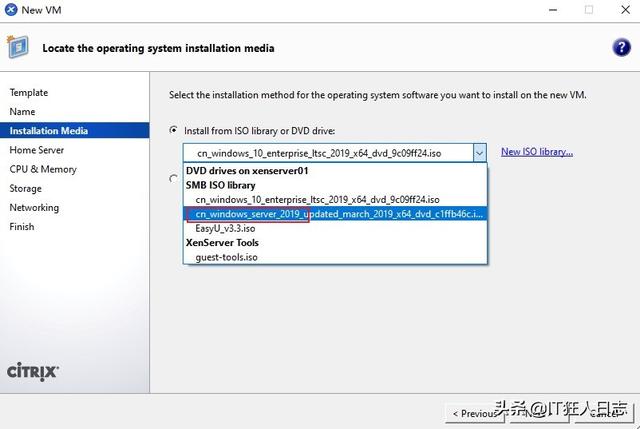This screenshot has height=429, width=640.
Task: Select the Installation Media step
Action: click(x=75, y=131)
